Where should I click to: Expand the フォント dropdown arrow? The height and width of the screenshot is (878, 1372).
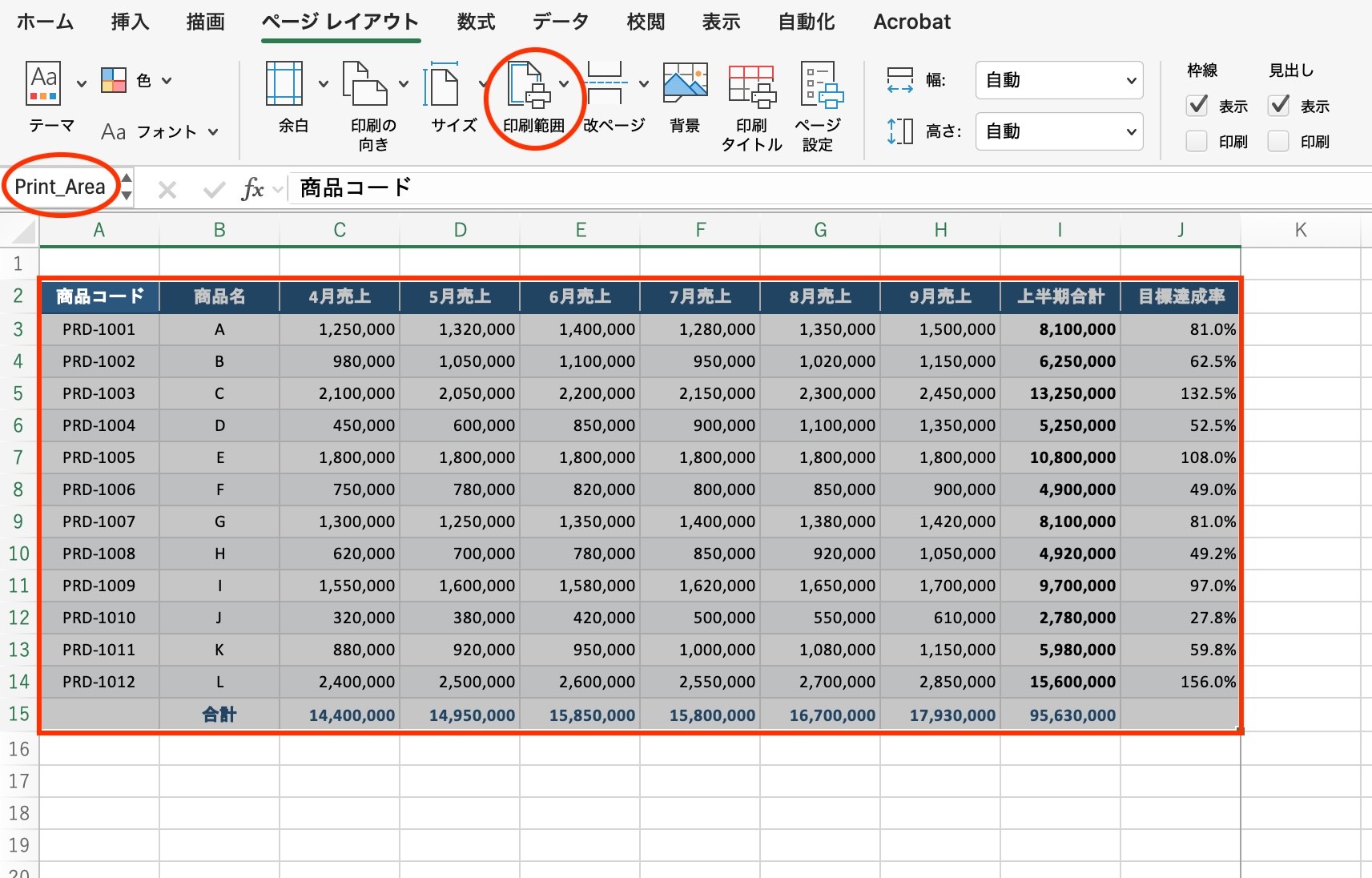213,131
